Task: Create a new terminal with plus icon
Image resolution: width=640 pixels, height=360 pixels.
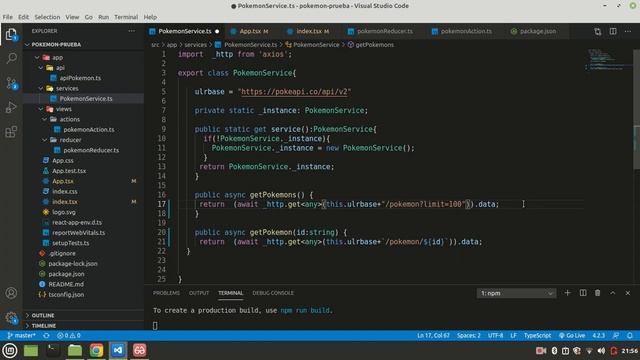Action: click(567, 293)
